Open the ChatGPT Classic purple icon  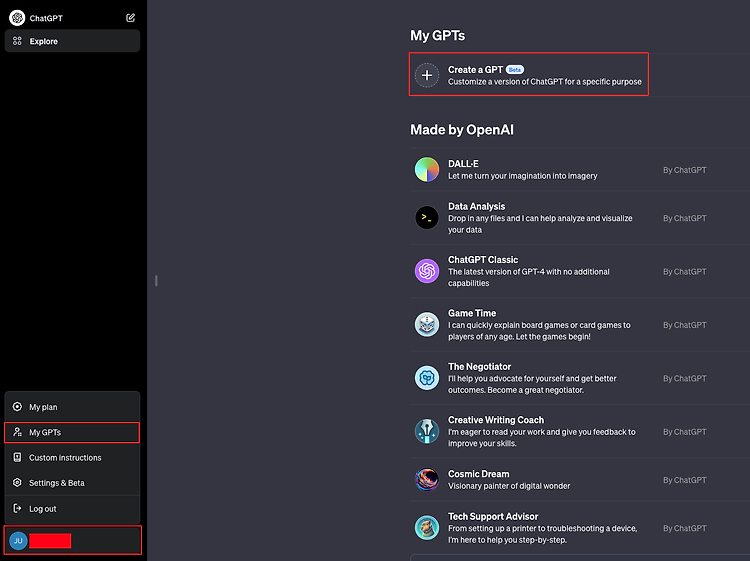(427, 271)
